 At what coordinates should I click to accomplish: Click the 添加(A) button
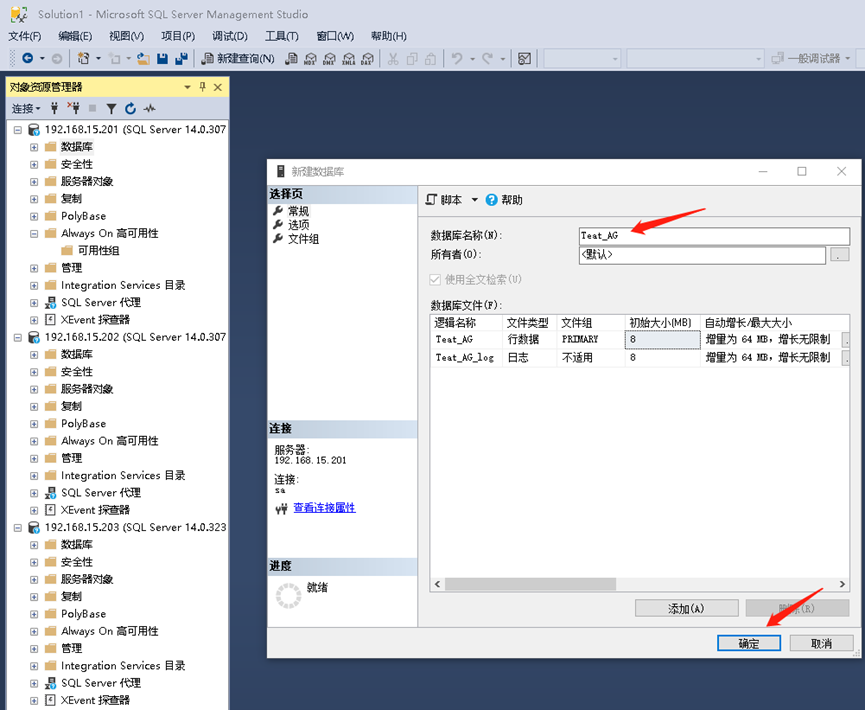click(x=686, y=608)
